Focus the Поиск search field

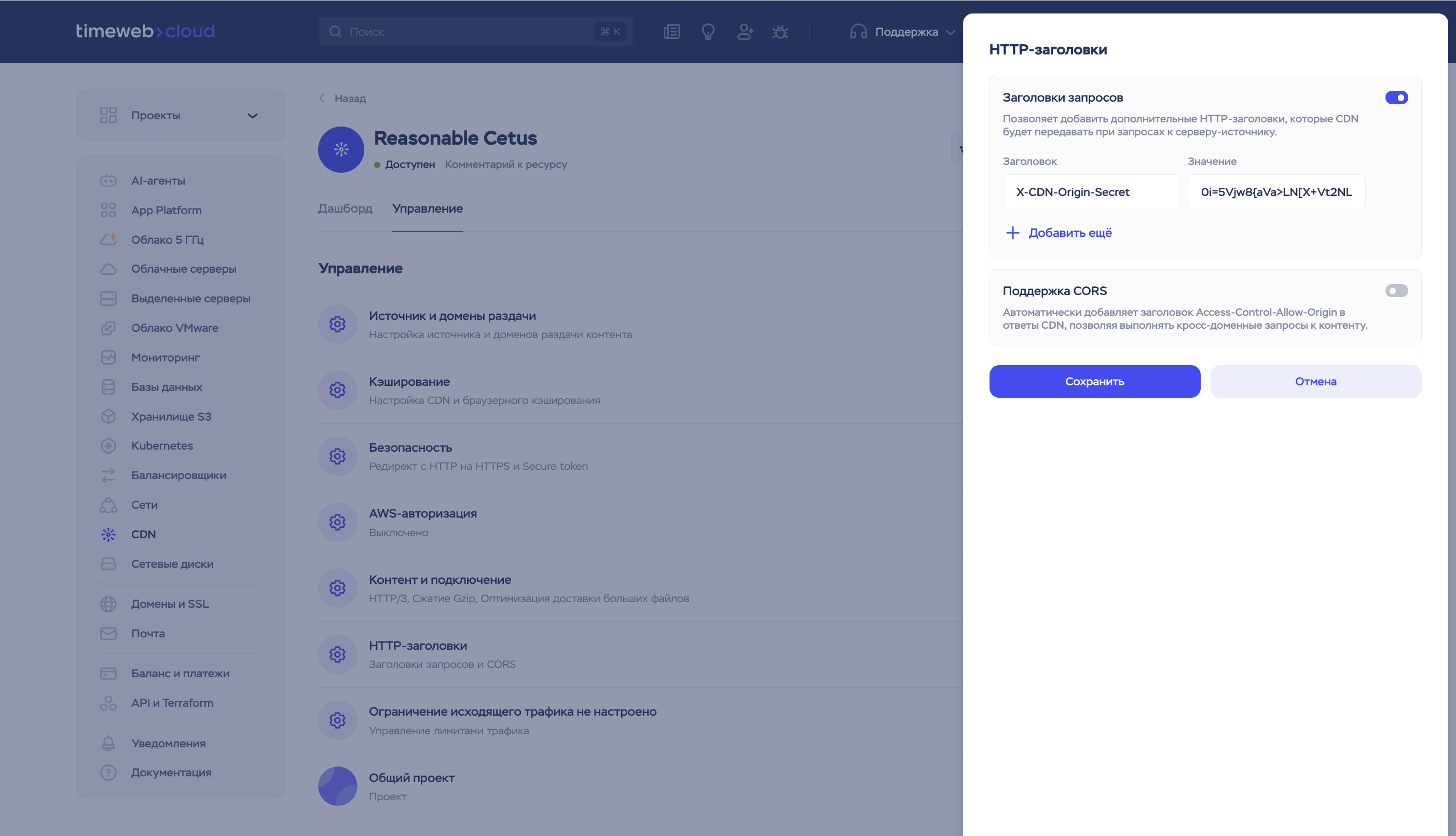(x=476, y=32)
